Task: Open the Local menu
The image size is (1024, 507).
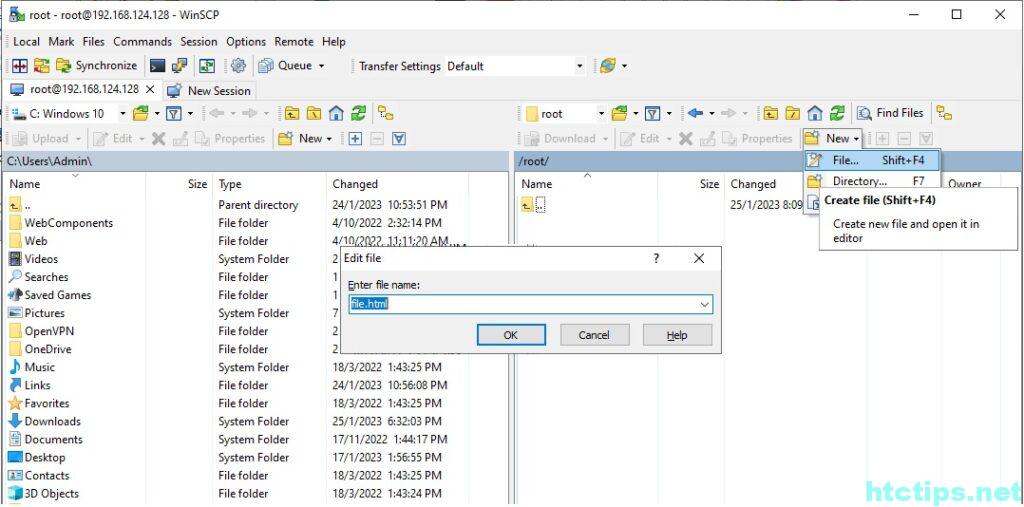Action: click(26, 42)
